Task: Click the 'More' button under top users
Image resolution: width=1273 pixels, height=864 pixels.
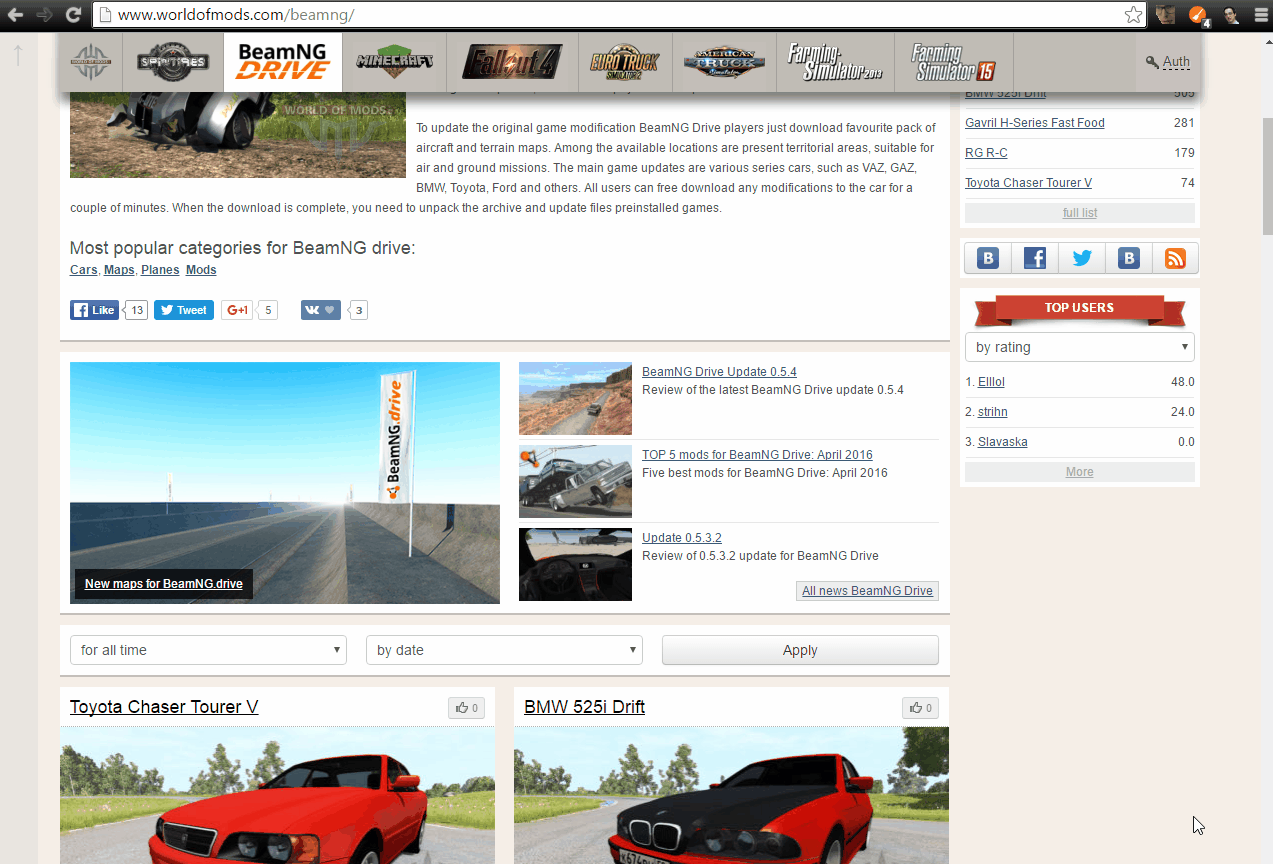Action: 1080,472
